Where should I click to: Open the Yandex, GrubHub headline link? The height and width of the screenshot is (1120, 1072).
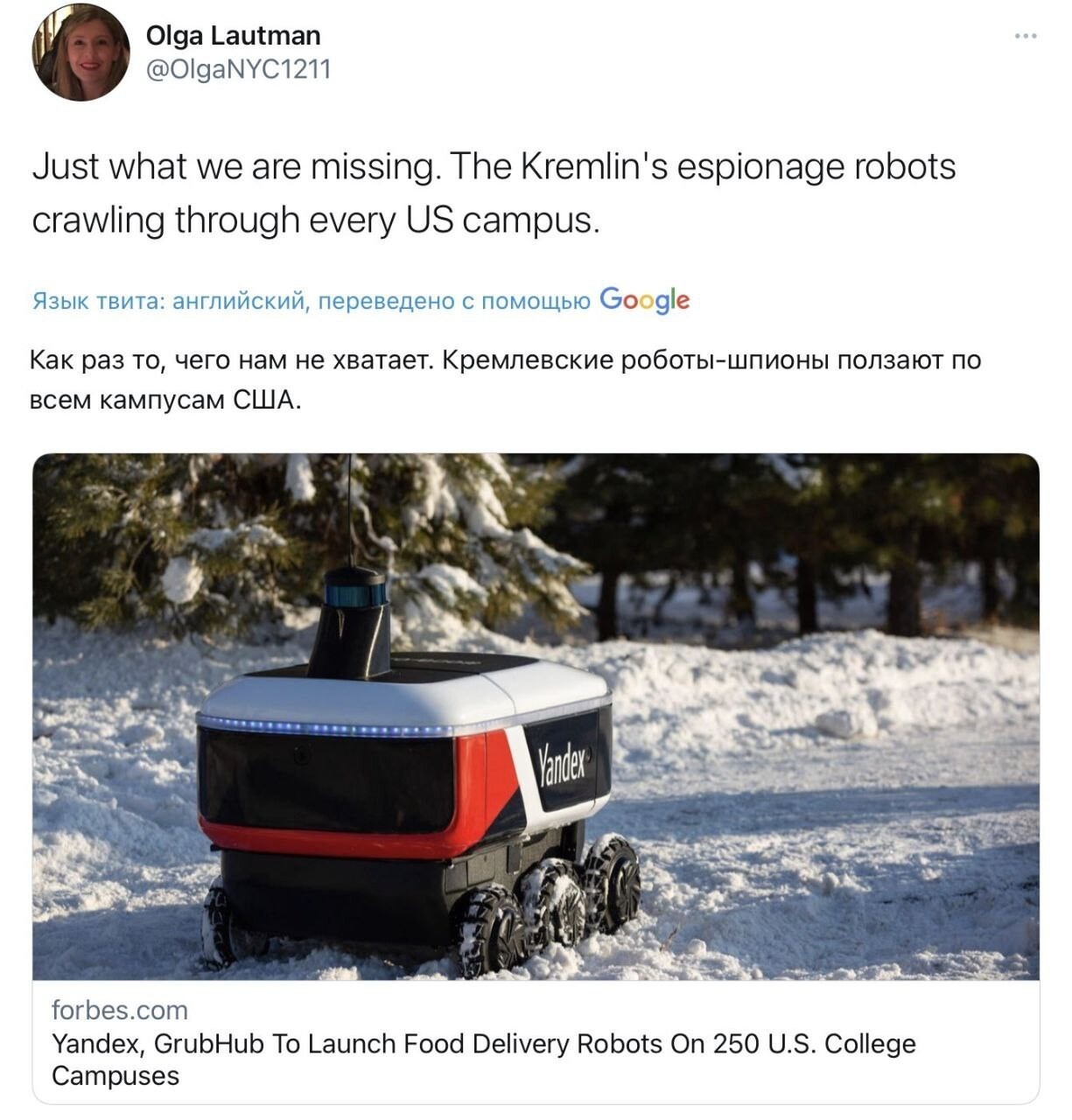484,1059
